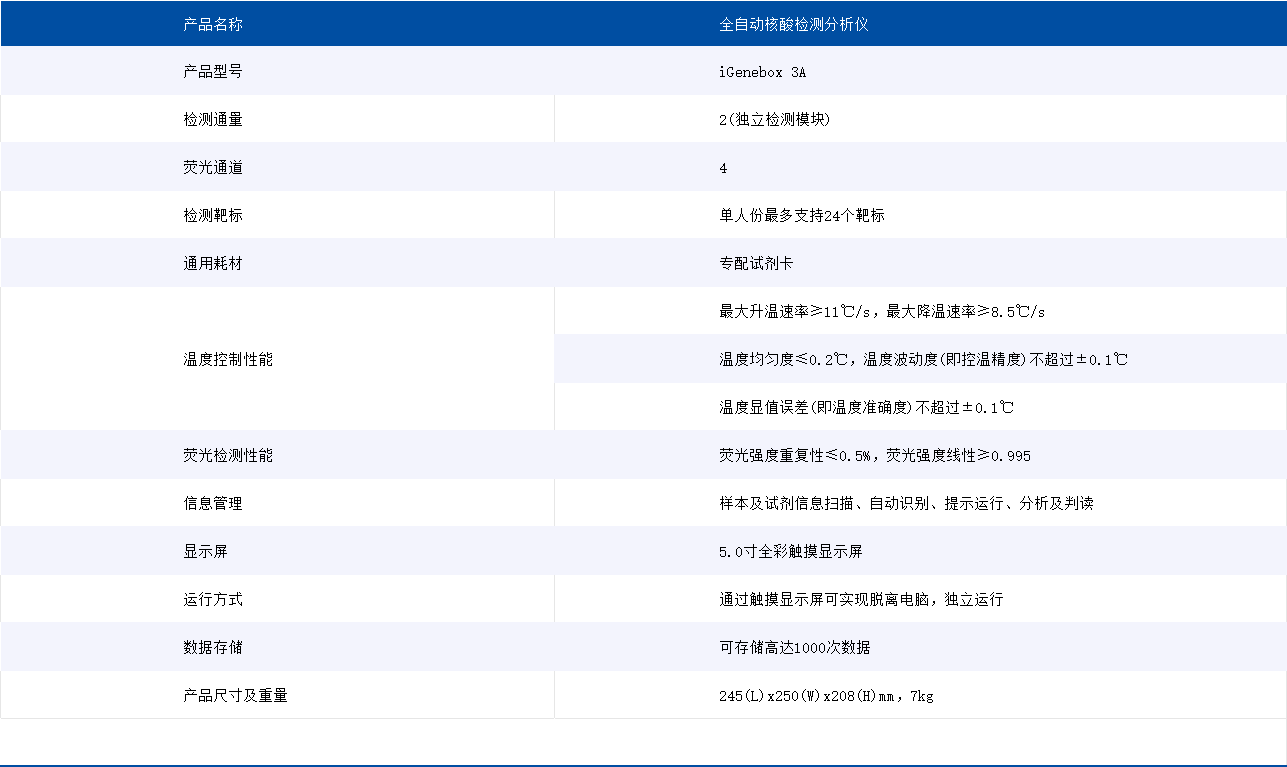
Task: Click the 产品名称 header cell
Action: pos(211,22)
